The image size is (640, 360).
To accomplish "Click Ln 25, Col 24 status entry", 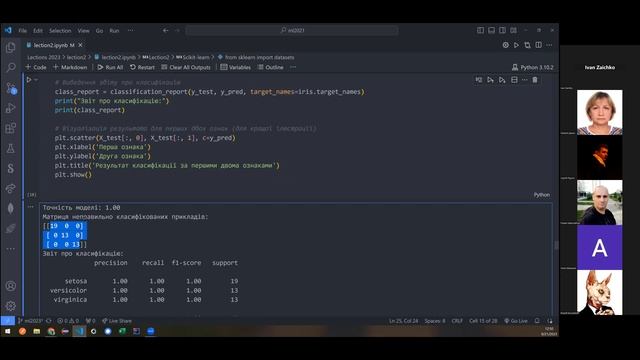I will (x=403, y=321).
